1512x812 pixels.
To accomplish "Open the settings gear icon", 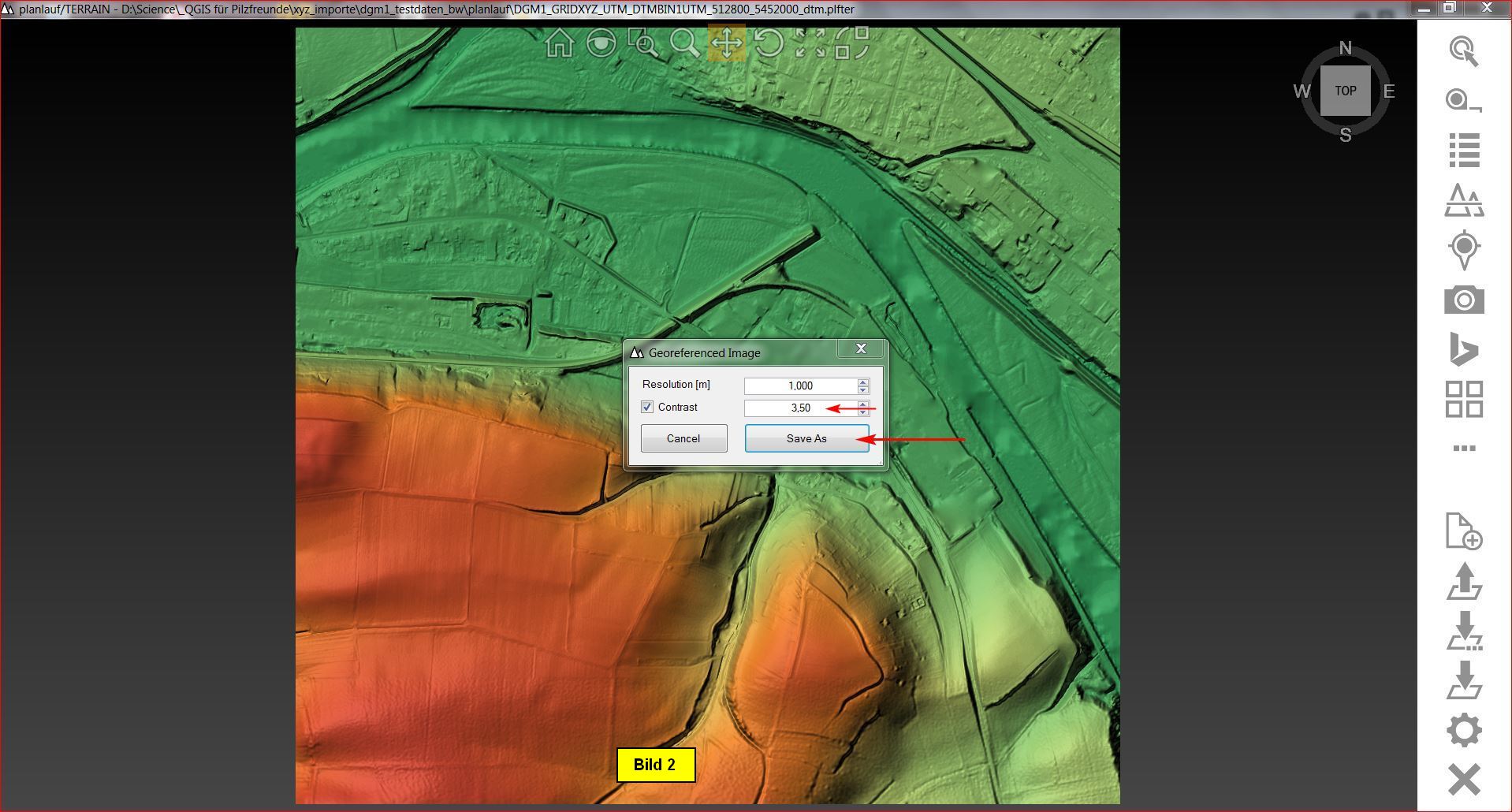I will [x=1464, y=730].
